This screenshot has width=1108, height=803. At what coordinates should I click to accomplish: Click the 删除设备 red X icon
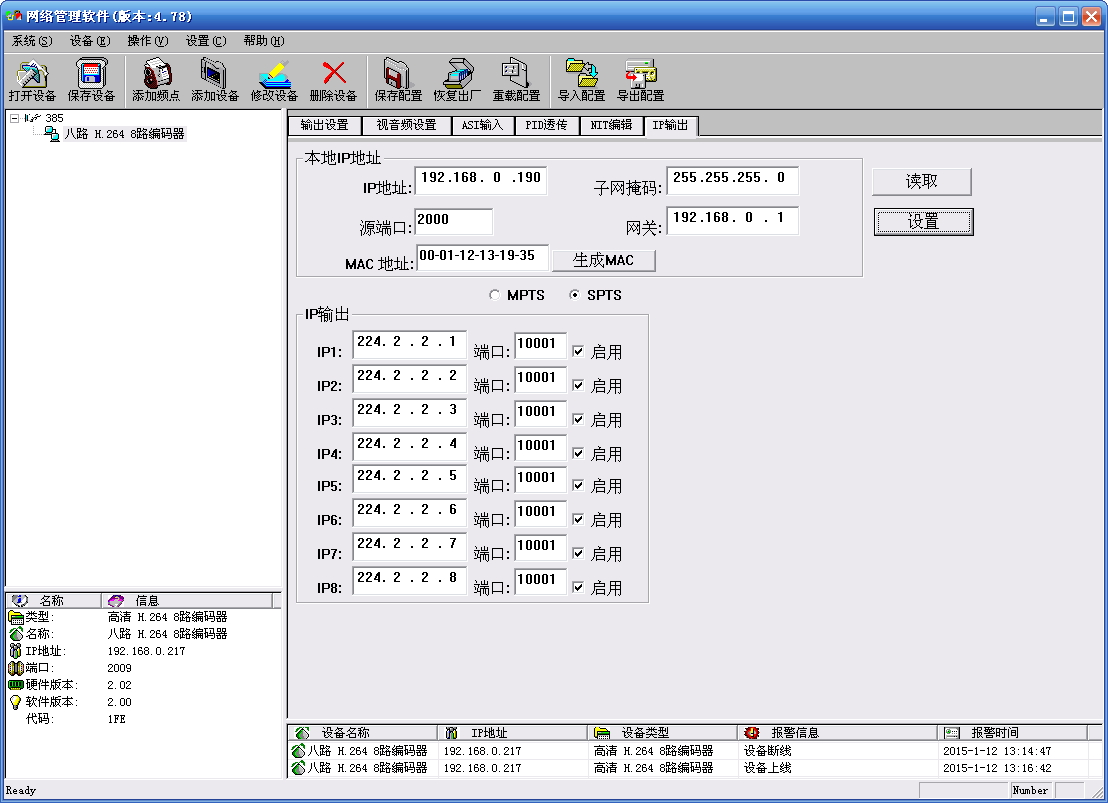[x=333, y=74]
